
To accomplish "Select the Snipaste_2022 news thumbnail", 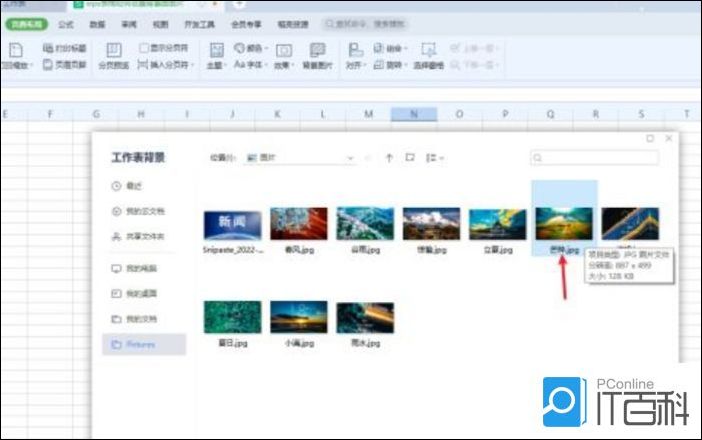I will (x=232, y=226).
